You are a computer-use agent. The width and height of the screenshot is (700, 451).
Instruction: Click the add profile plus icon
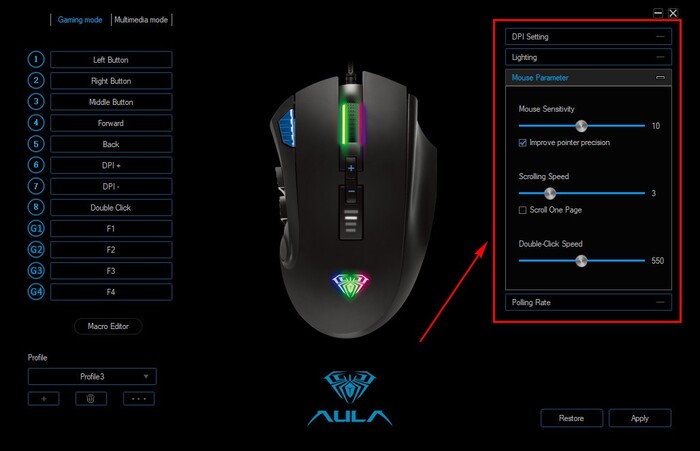tap(44, 399)
